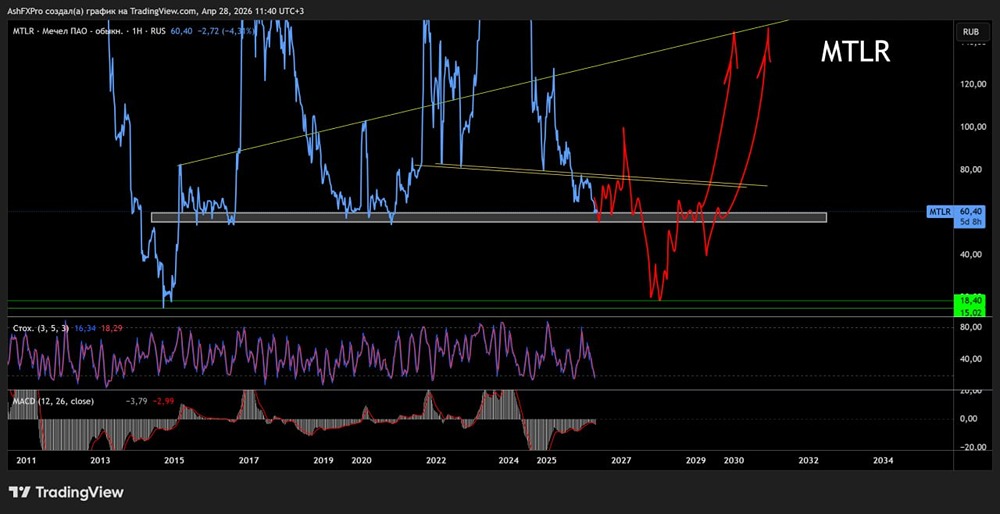The image size is (1000, 514).
Task: Click the 2032 year on time axis
Action: tap(808, 460)
